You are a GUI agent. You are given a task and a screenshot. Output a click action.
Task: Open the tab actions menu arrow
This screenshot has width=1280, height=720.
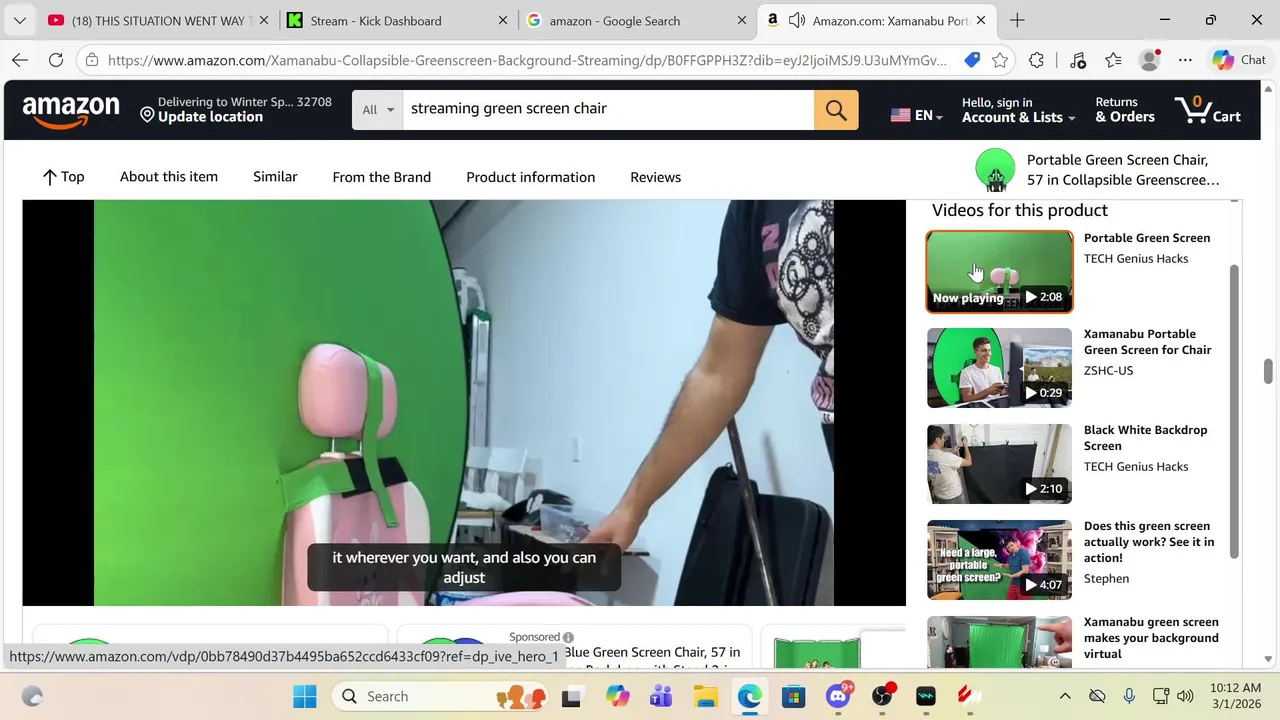pyautogui.click(x=20, y=20)
